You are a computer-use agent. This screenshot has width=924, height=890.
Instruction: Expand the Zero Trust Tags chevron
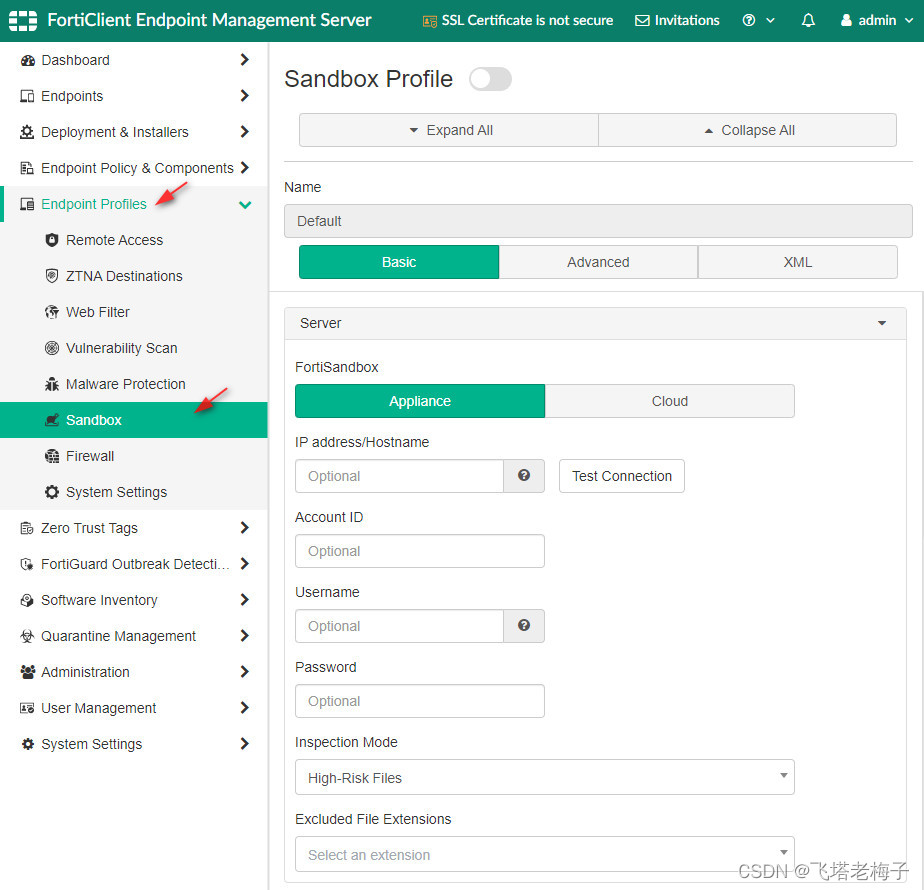[x=245, y=528]
